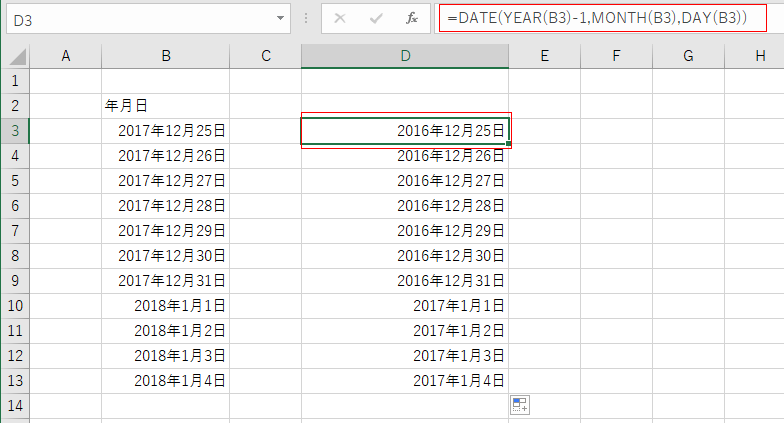Select column B header

(166, 56)
